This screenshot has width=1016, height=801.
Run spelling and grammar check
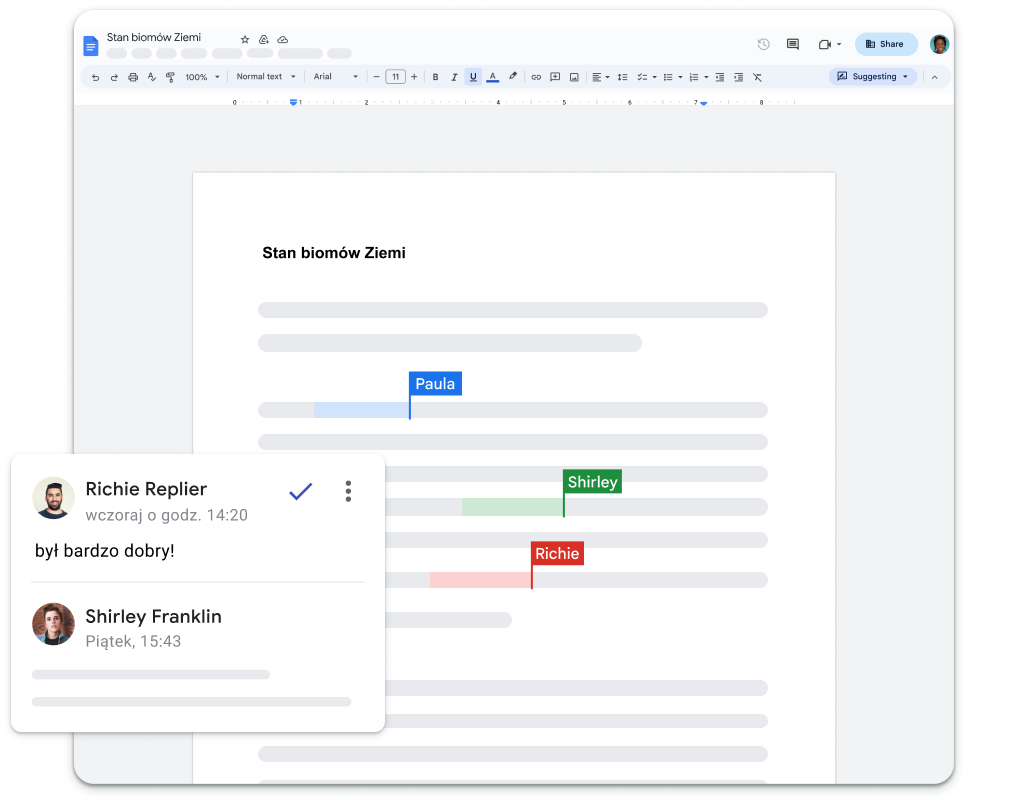coord(152,77)
